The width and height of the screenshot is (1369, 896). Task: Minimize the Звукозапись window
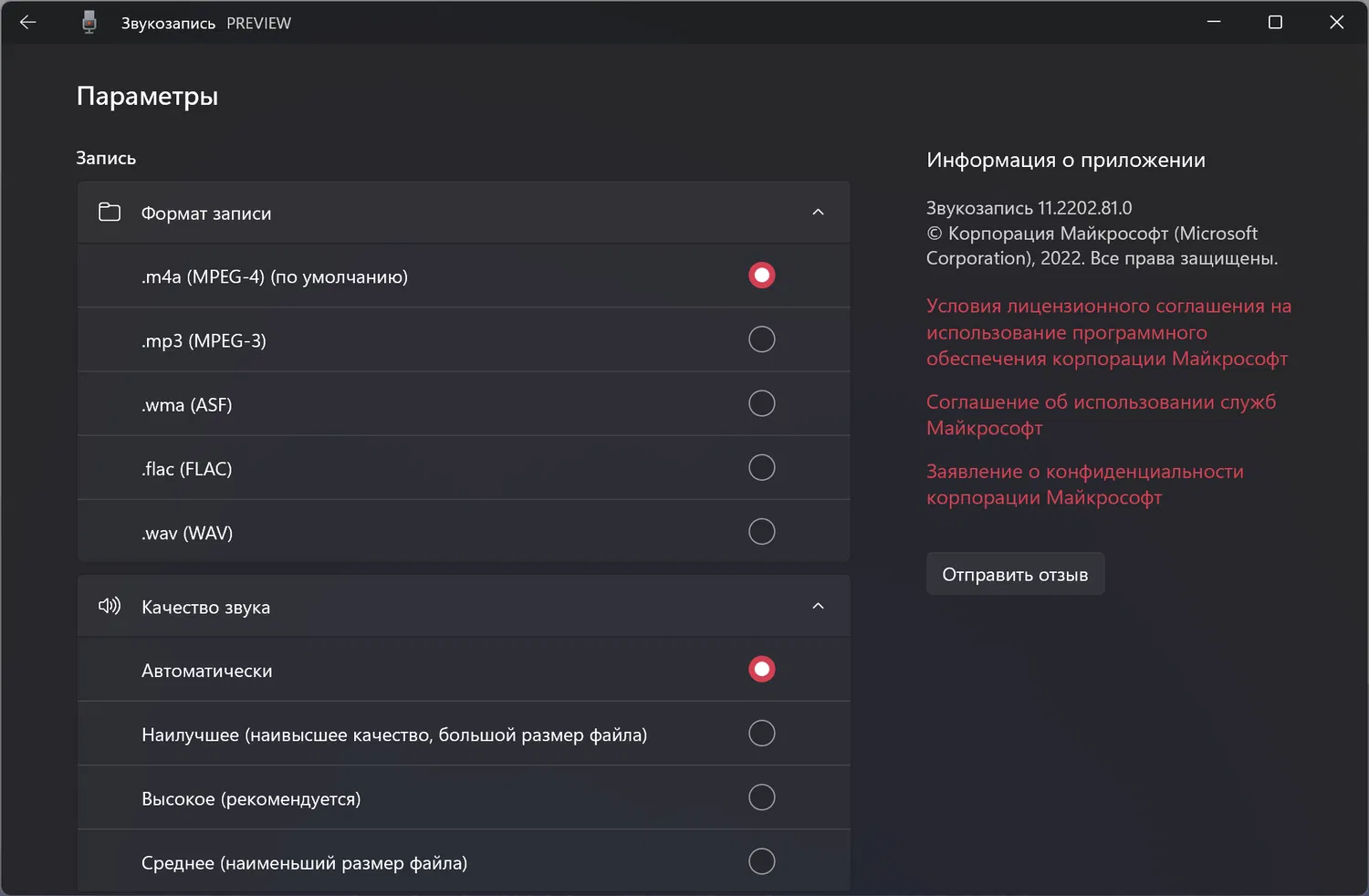(1214, 23)
